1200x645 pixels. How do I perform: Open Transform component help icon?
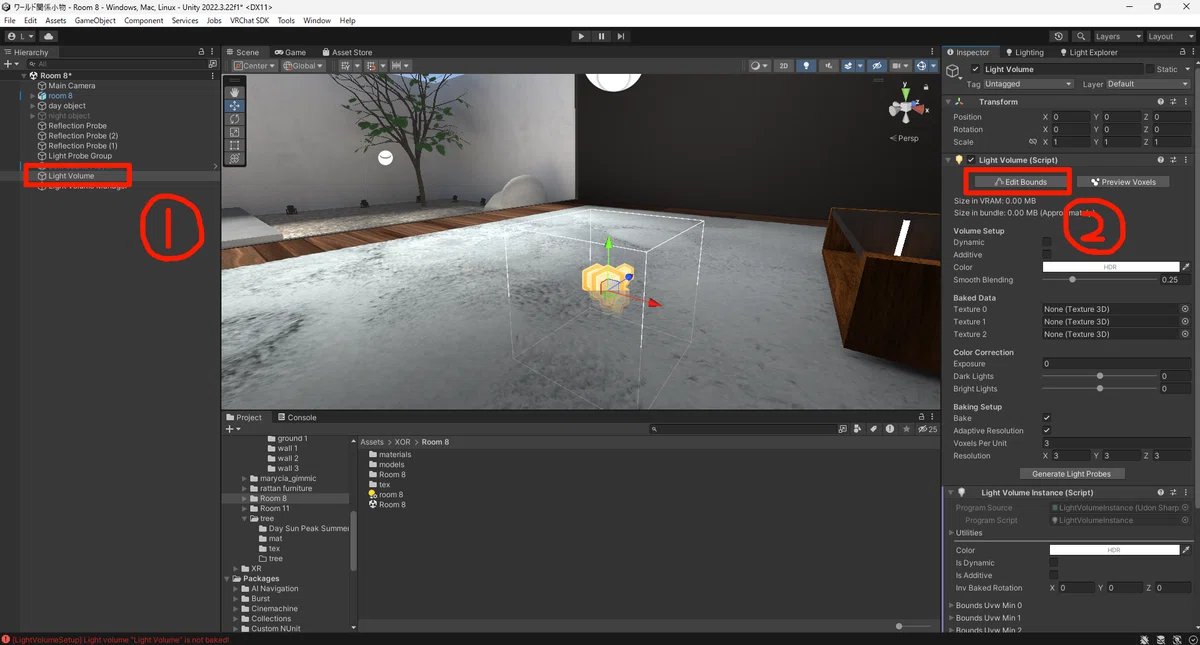tap(1161, 102)
